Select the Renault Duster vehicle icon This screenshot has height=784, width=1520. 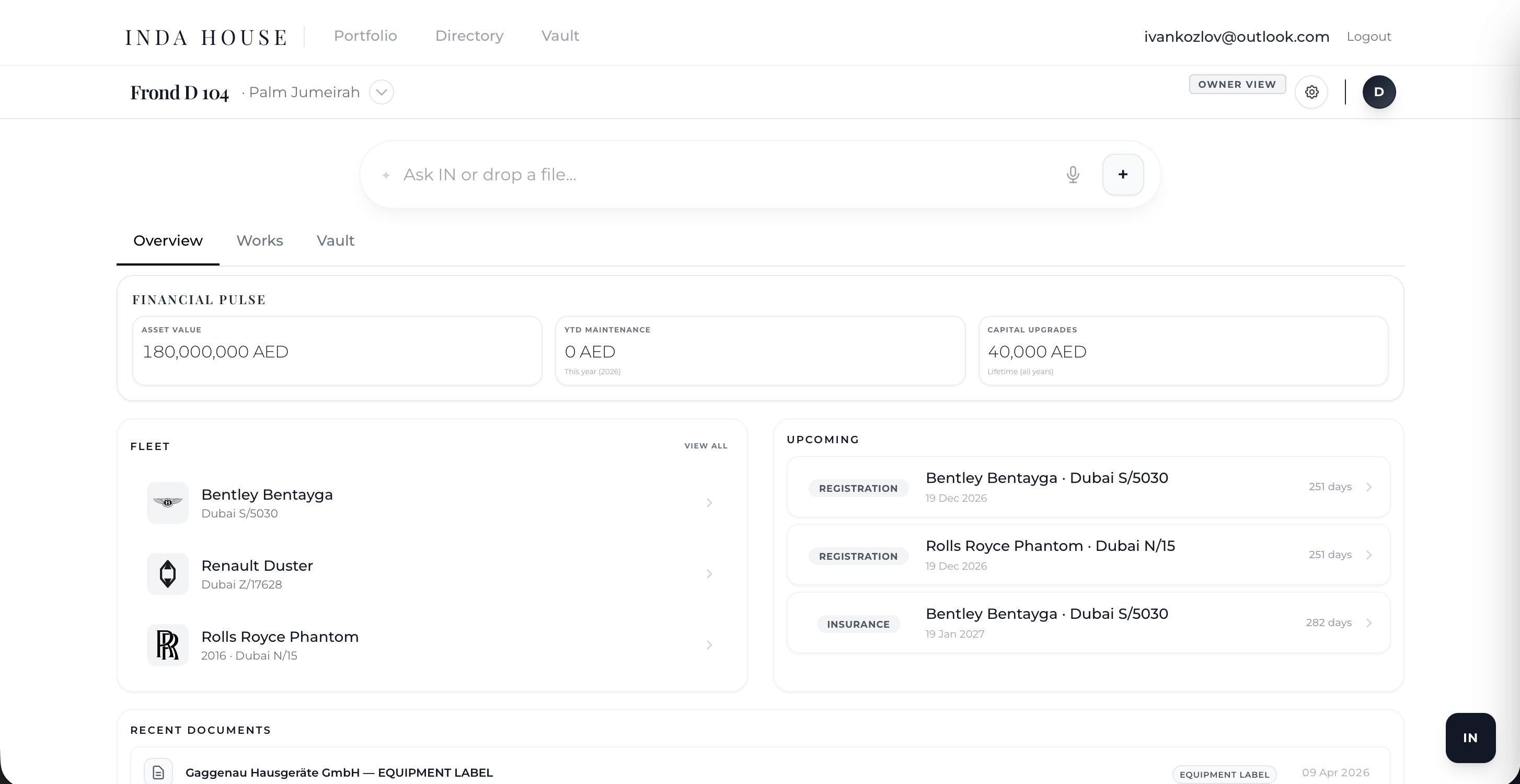tap(168, 573)
